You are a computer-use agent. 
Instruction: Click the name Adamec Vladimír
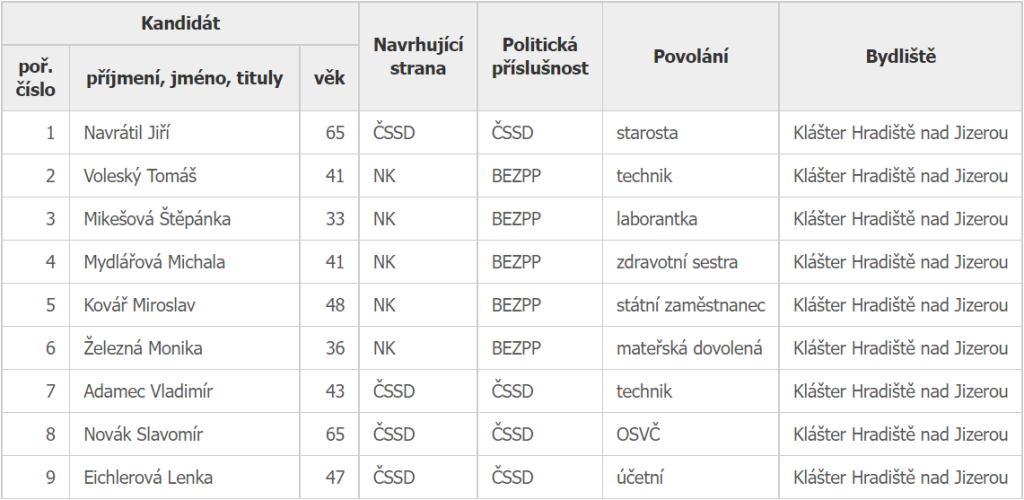click(148, 391)
